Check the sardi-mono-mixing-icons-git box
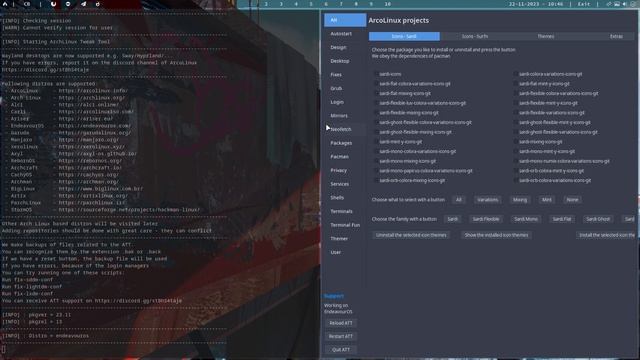 376,161
